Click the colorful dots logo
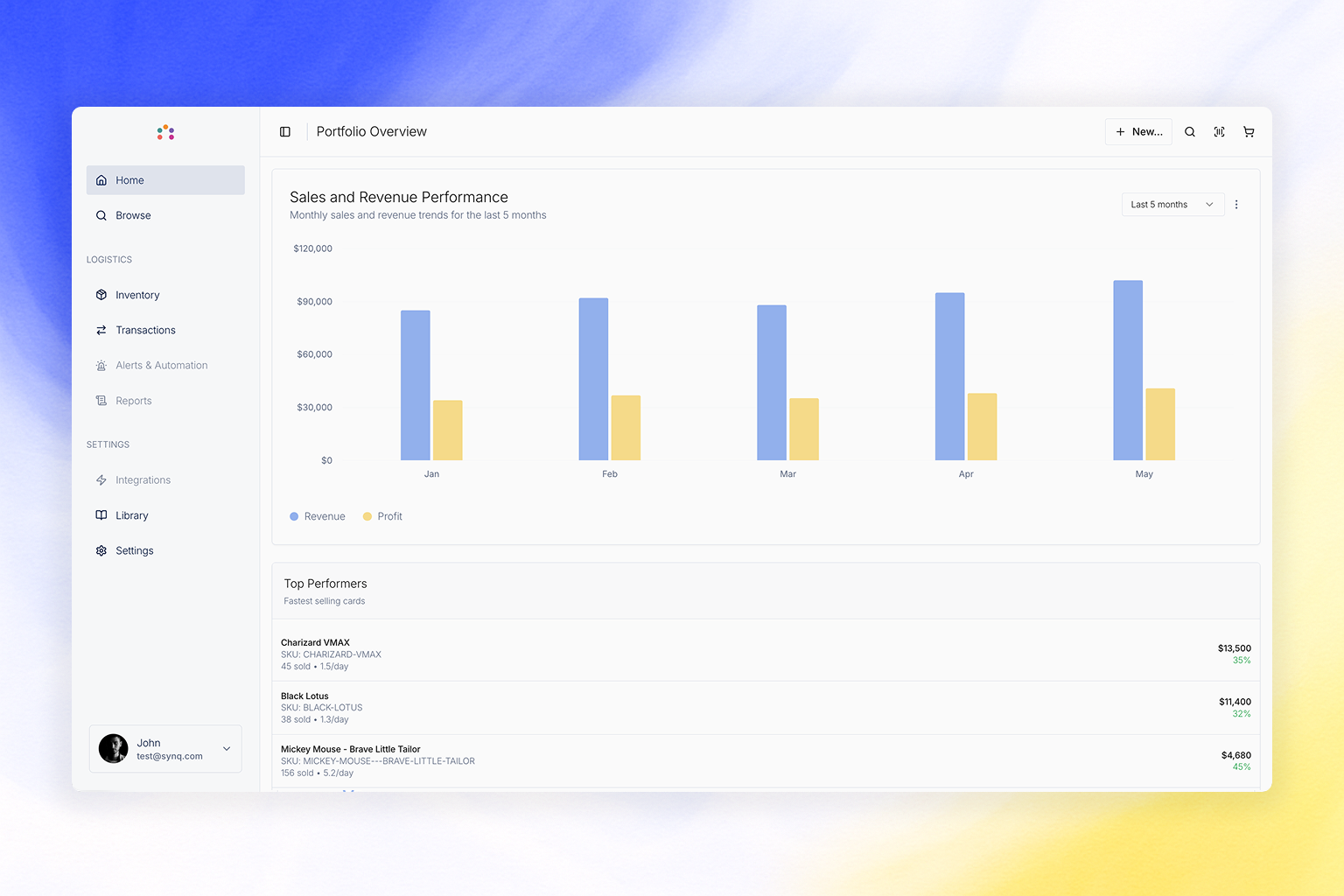 [164, 132]
